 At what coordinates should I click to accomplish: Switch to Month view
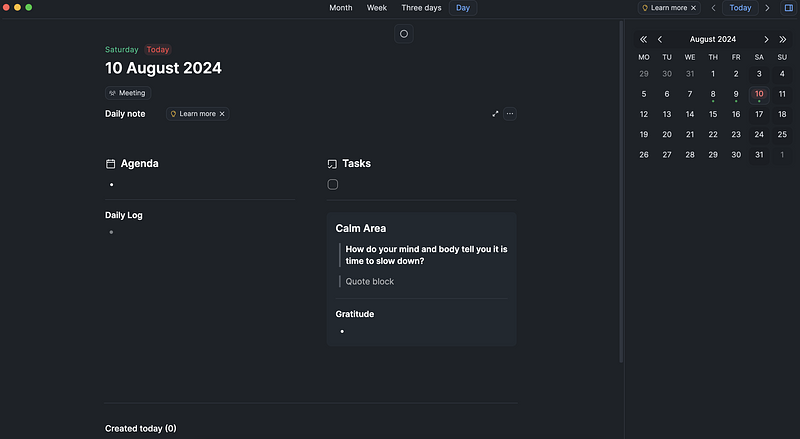point(340,8)
